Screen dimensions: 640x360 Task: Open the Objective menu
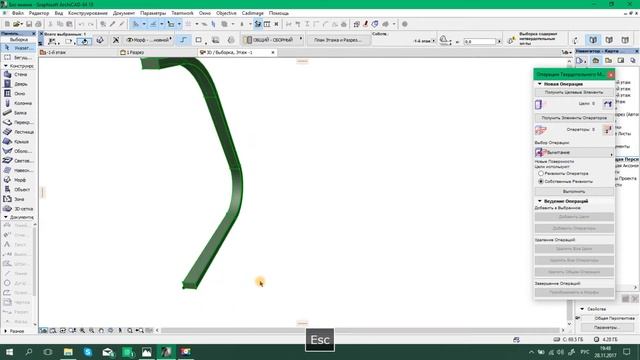point(226,13)
